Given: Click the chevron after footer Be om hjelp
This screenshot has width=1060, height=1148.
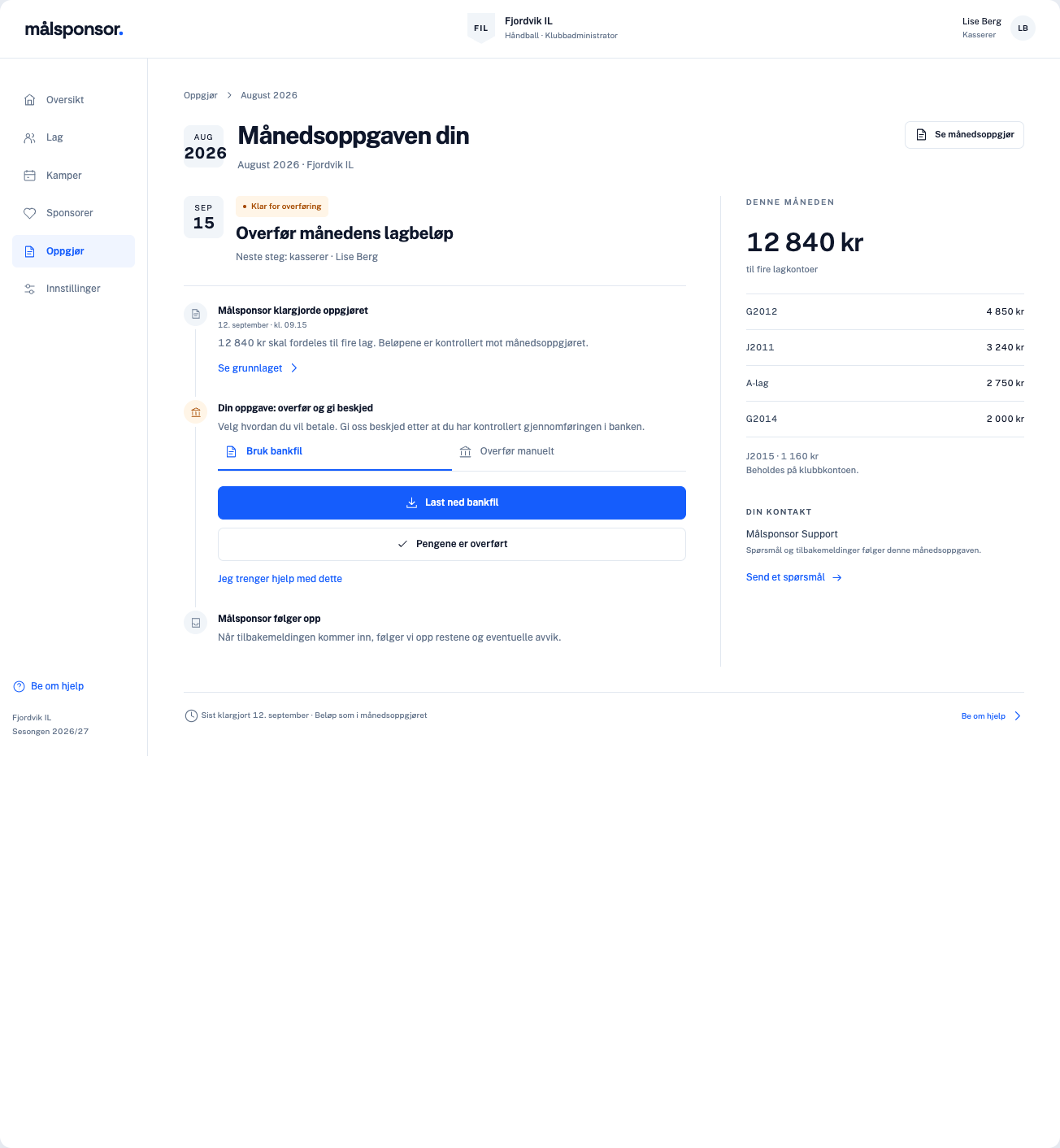Looking at the screenshot, I should pos(1017,716).
